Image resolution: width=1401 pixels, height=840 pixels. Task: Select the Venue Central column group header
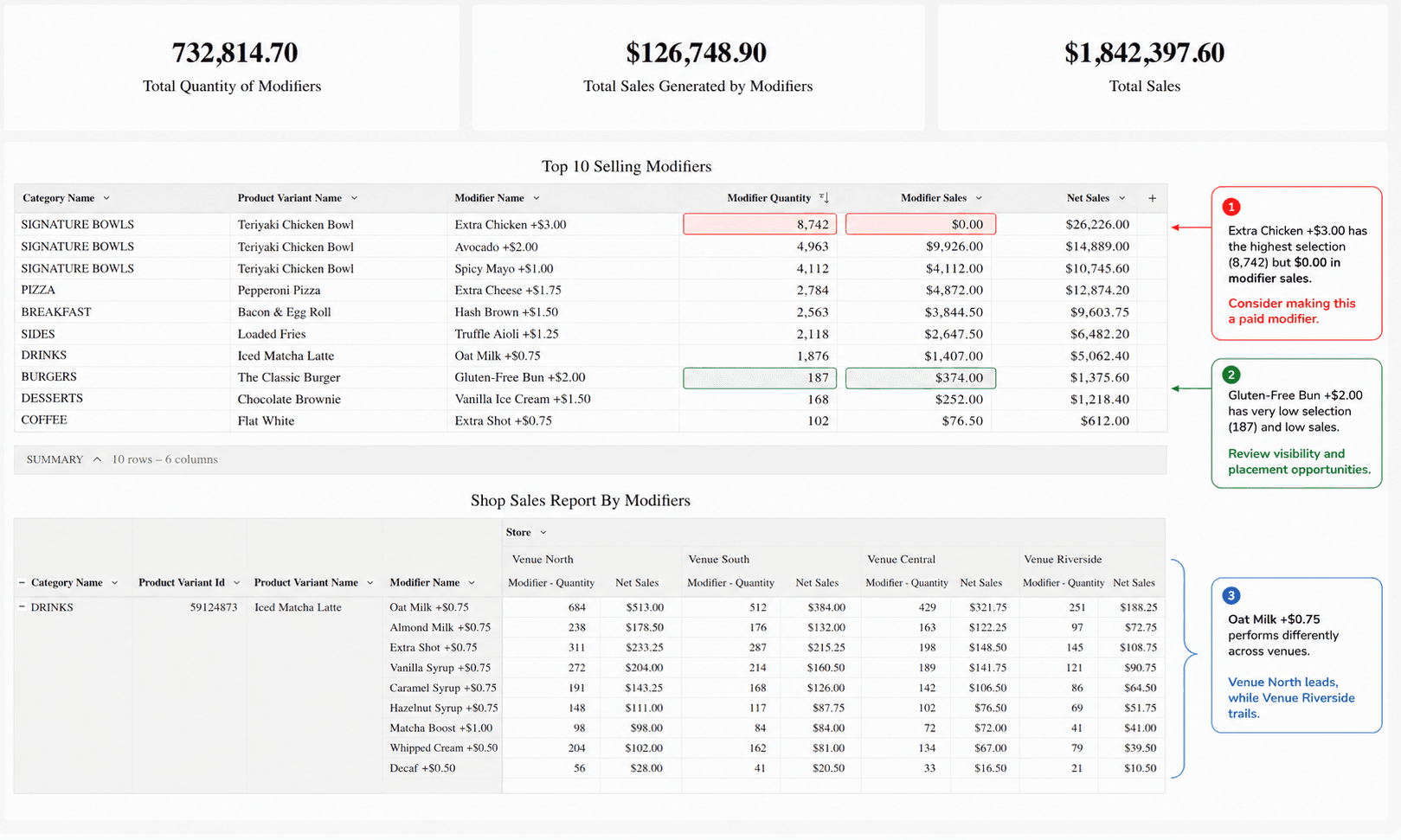[901, 559]
